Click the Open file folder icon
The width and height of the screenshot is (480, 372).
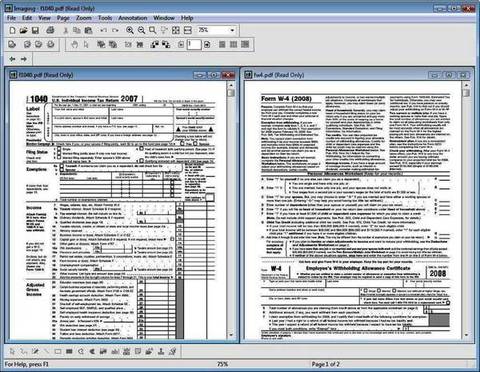[x=23, y=31]
